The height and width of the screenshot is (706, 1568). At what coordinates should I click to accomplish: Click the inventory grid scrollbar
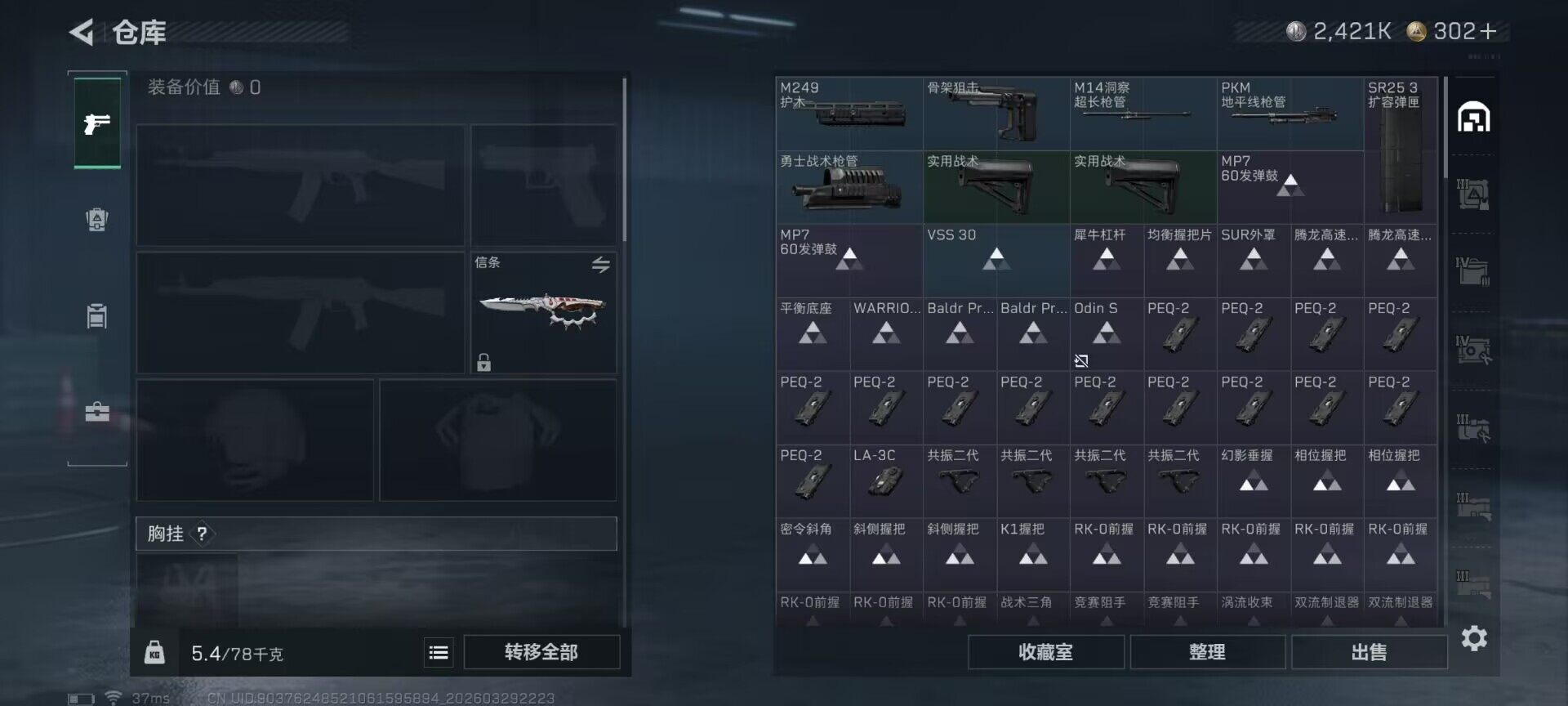(1445, 127)
